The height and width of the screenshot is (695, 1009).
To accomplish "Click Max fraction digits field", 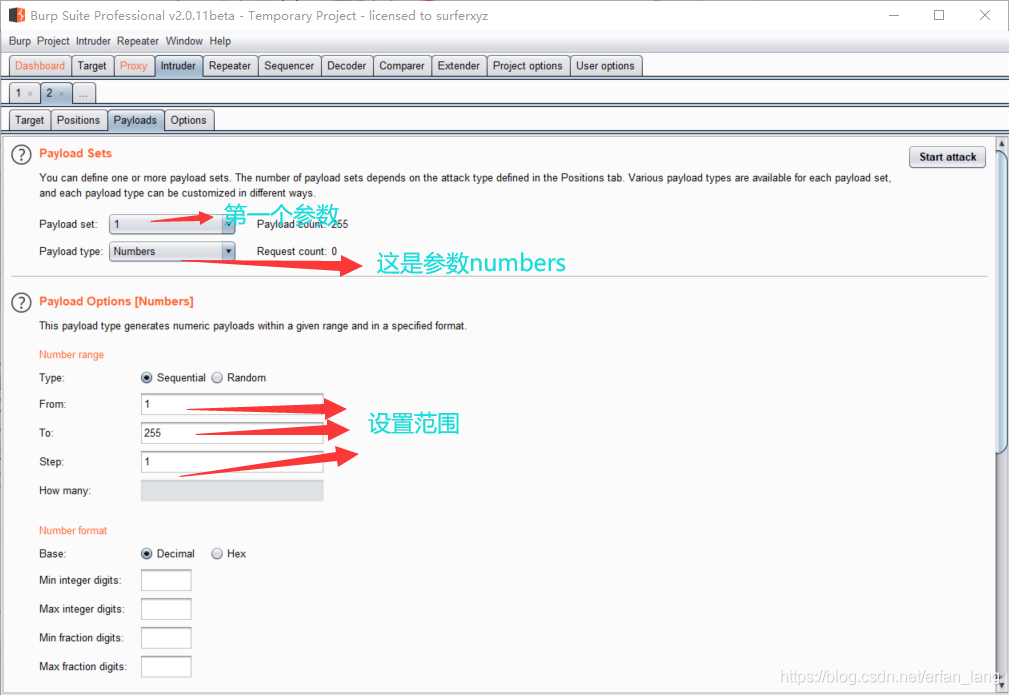I will click(166, 667).
